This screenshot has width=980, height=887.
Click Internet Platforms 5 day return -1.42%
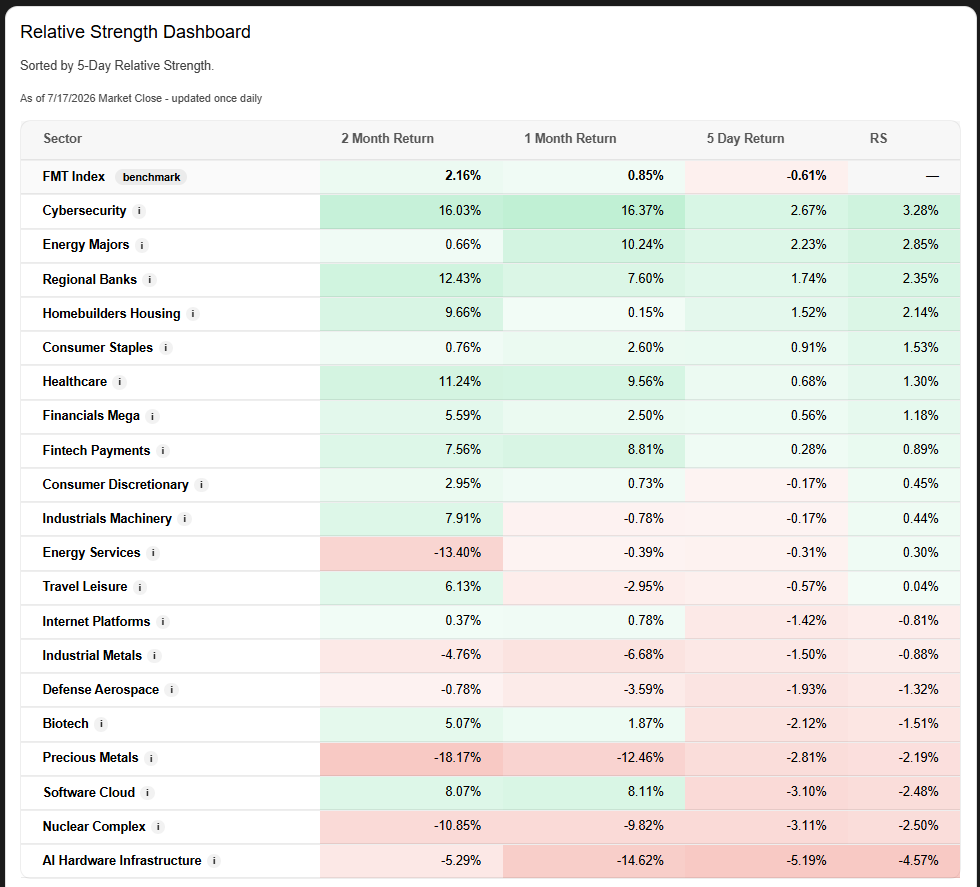pos(806,621)
